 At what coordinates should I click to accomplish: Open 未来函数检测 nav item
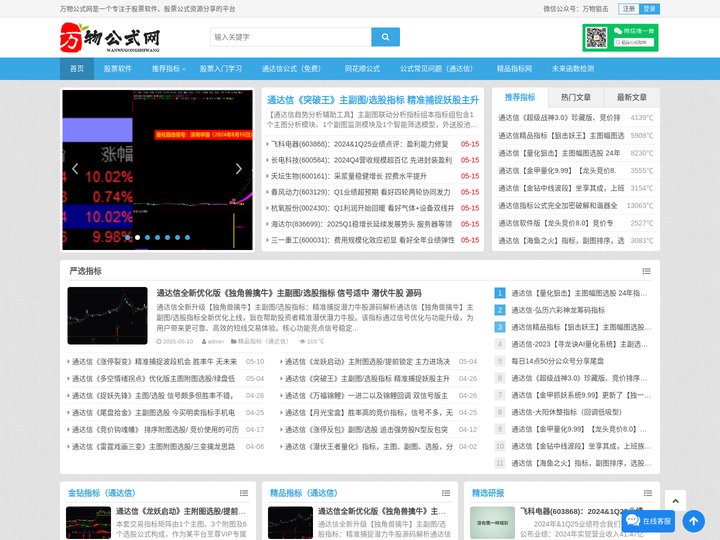click(x=573, y=69)
